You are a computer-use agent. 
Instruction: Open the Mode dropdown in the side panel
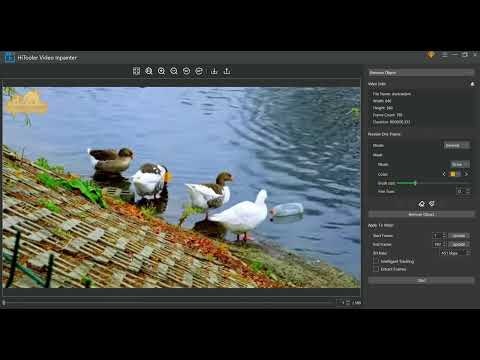[x=457, y=145]
